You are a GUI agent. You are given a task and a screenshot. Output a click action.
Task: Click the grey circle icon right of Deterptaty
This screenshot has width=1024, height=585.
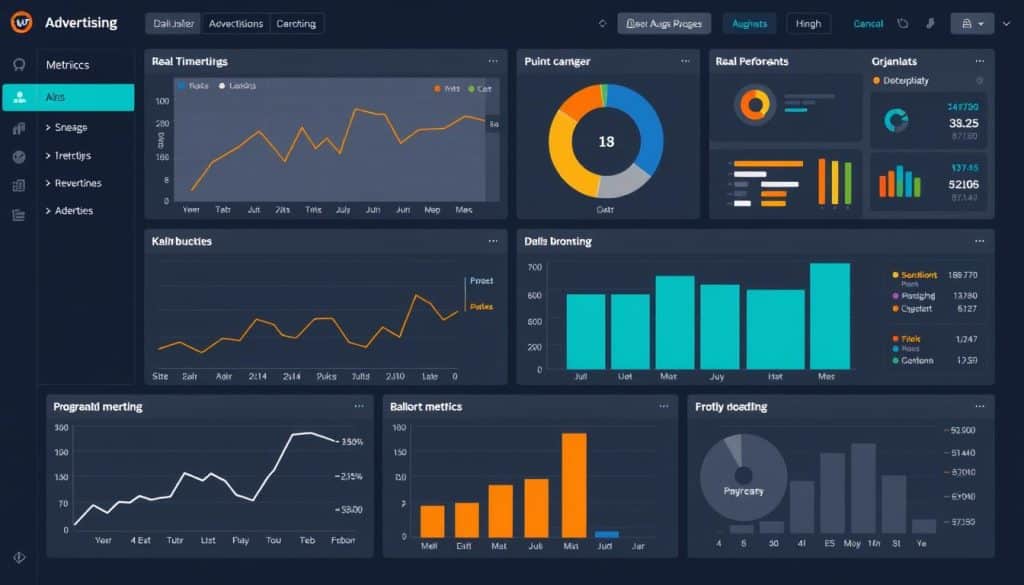click(x=979, y=81)
